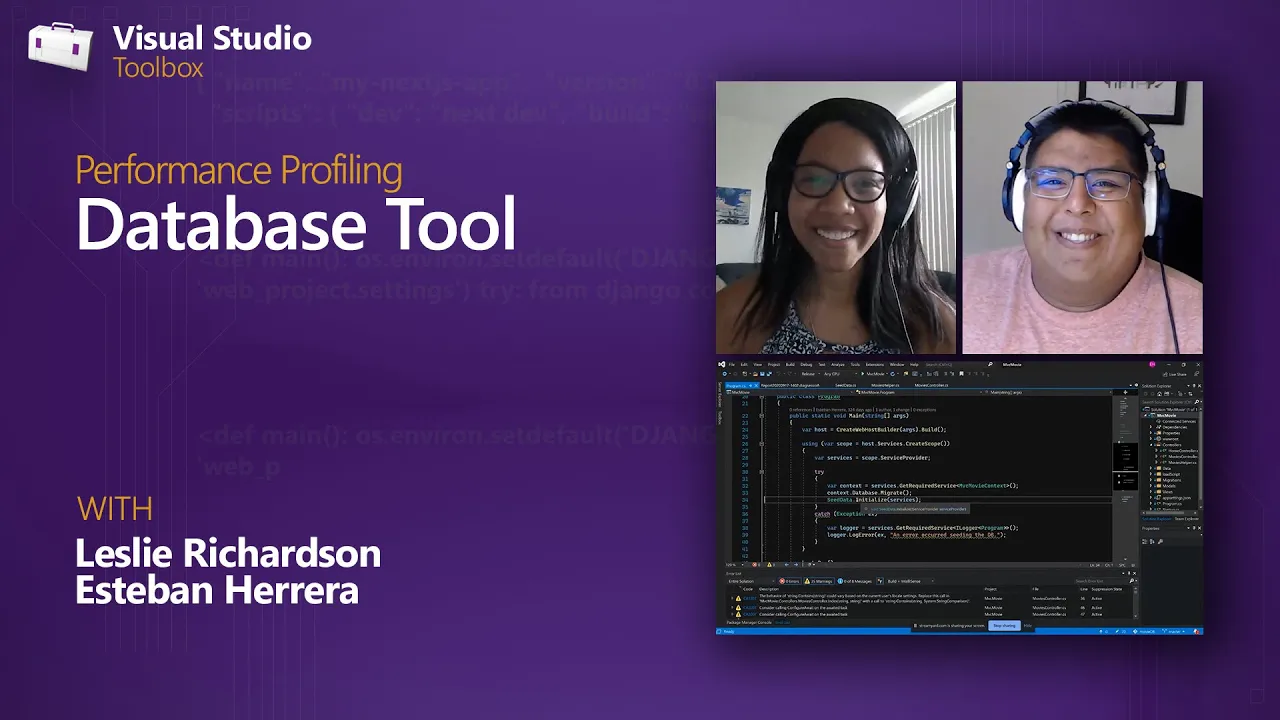This screenshot has width=1280, height=720.
Task: Open the Package Manager Console tab
Action: (749, 622)
